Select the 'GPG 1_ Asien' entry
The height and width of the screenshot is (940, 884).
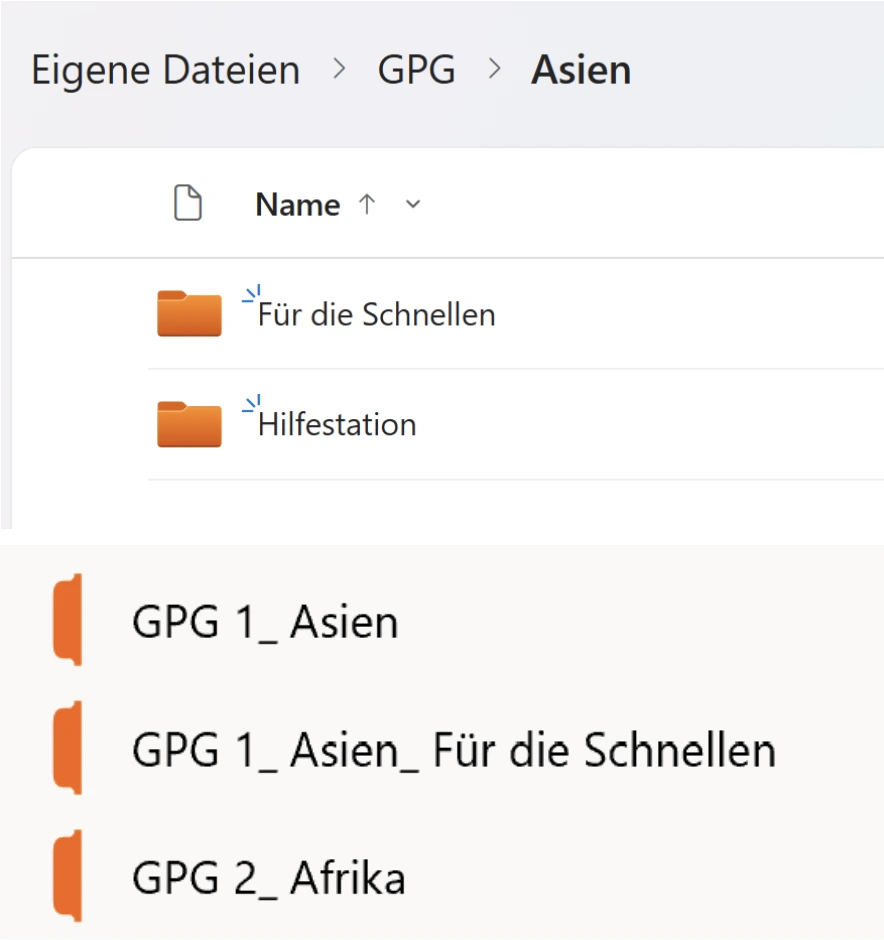[x=265, y=622]
